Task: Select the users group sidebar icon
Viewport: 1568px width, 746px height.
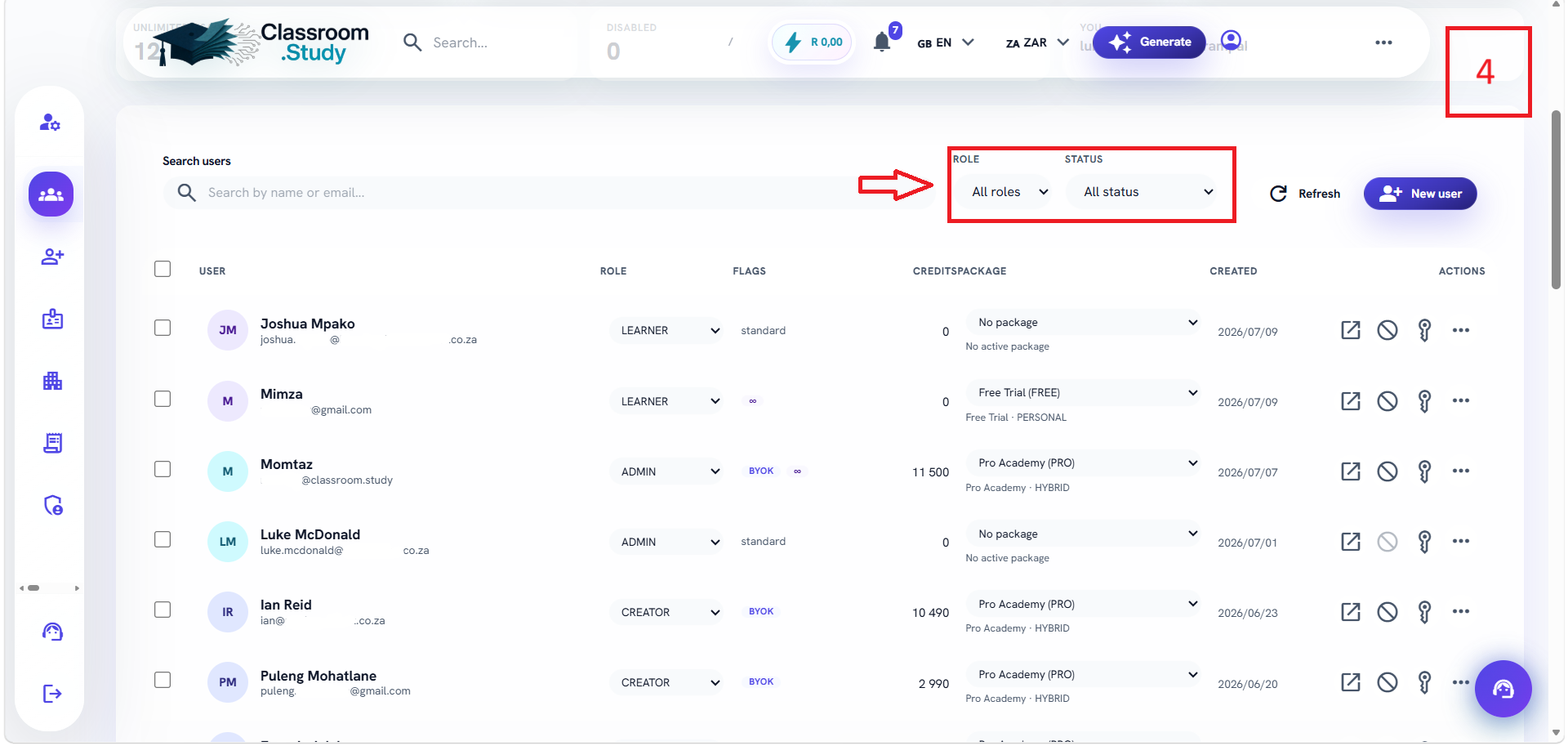Action: tap(51, 194)
